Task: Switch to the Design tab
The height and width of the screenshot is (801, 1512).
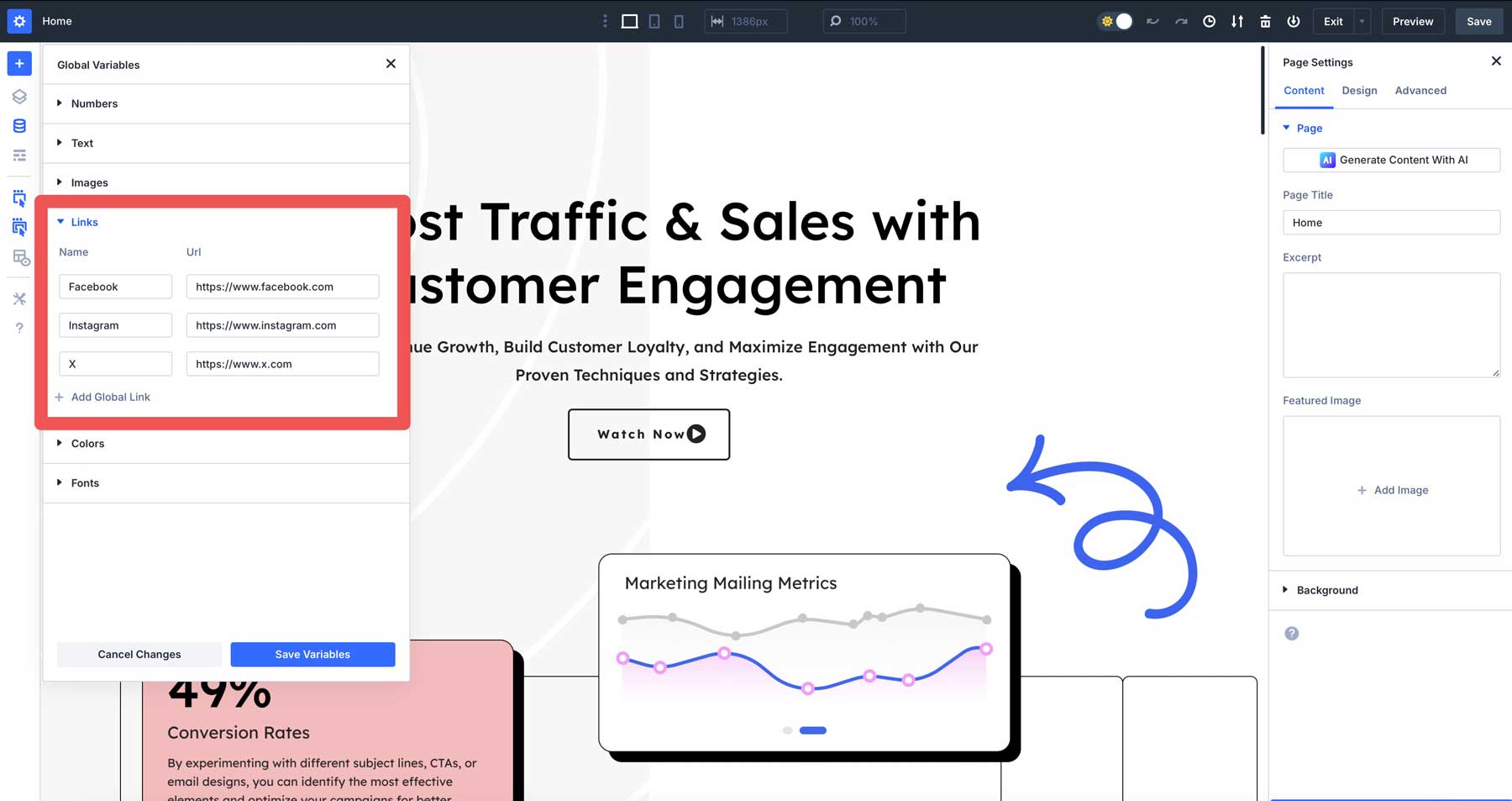Action: click(1359, 90)
